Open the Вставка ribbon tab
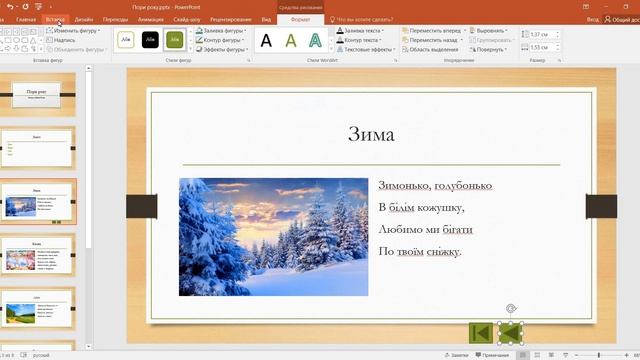 point(55,20)
